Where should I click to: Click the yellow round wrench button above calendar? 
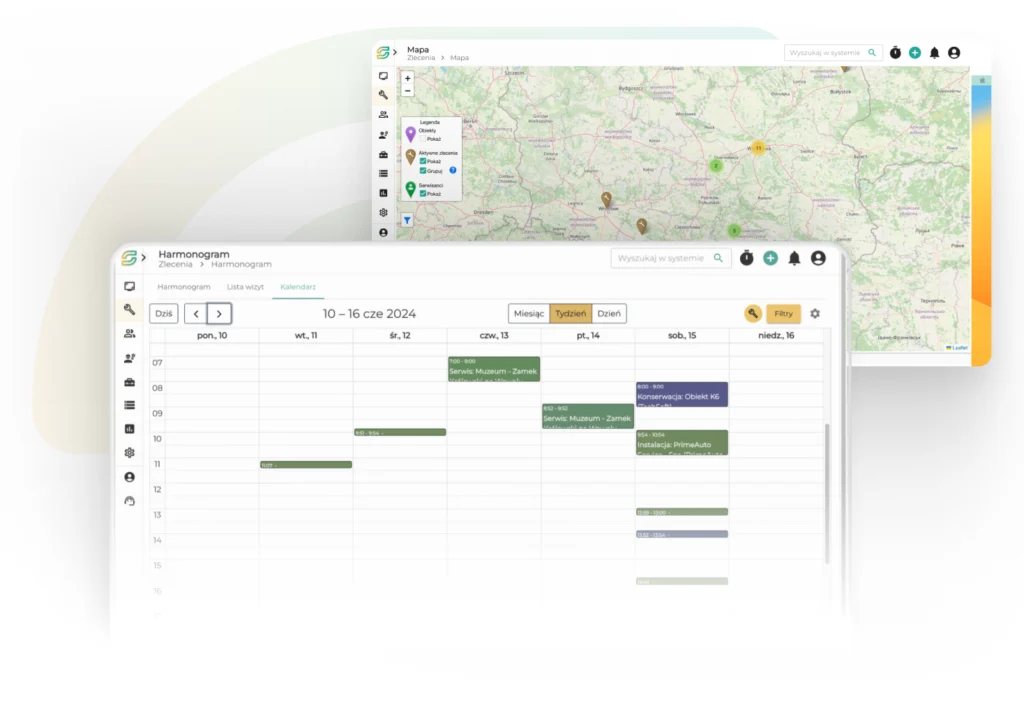(753, 314)
